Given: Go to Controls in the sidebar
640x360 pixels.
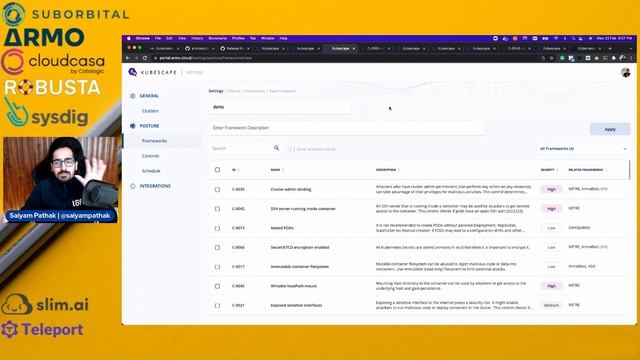Looking at the screenshot, I should pyautogui.click(x=151, y=156).
